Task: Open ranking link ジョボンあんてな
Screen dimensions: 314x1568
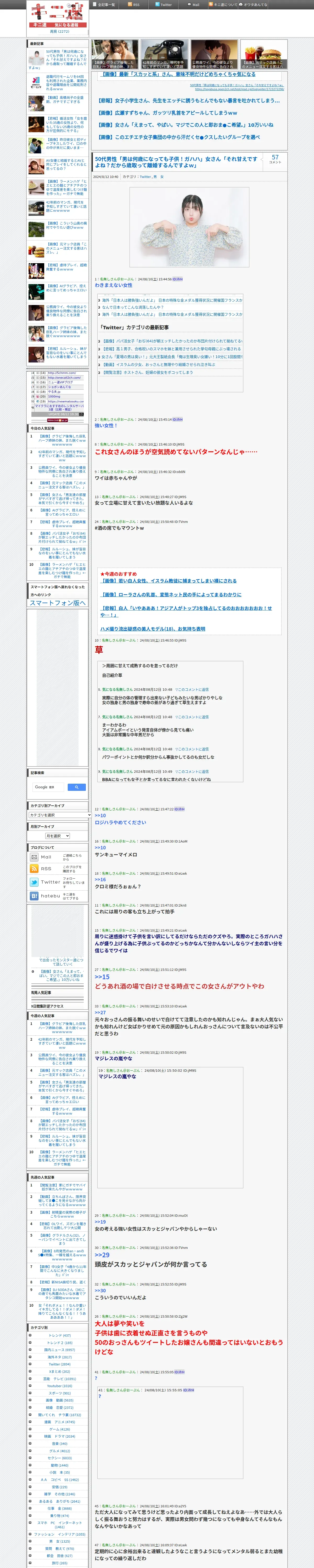Action: (x=60, y=387)
